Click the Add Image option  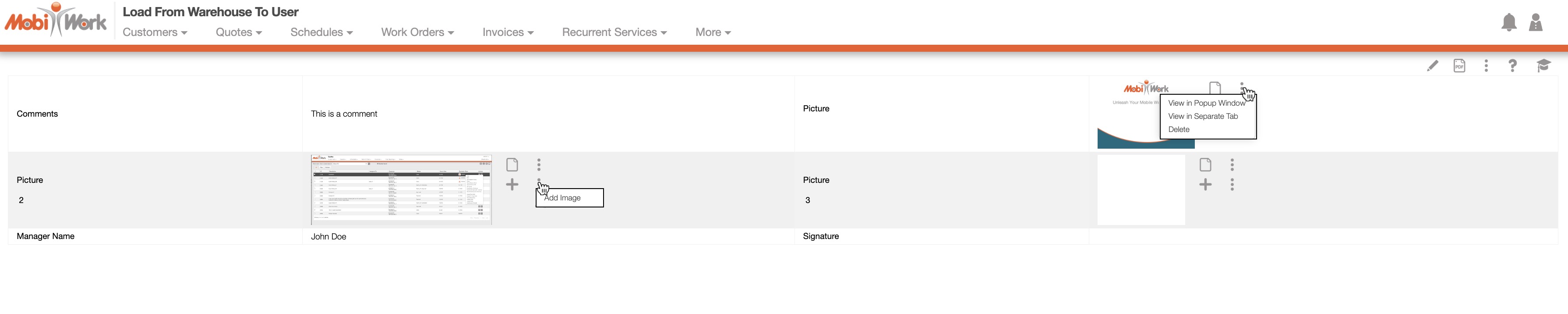562,198
